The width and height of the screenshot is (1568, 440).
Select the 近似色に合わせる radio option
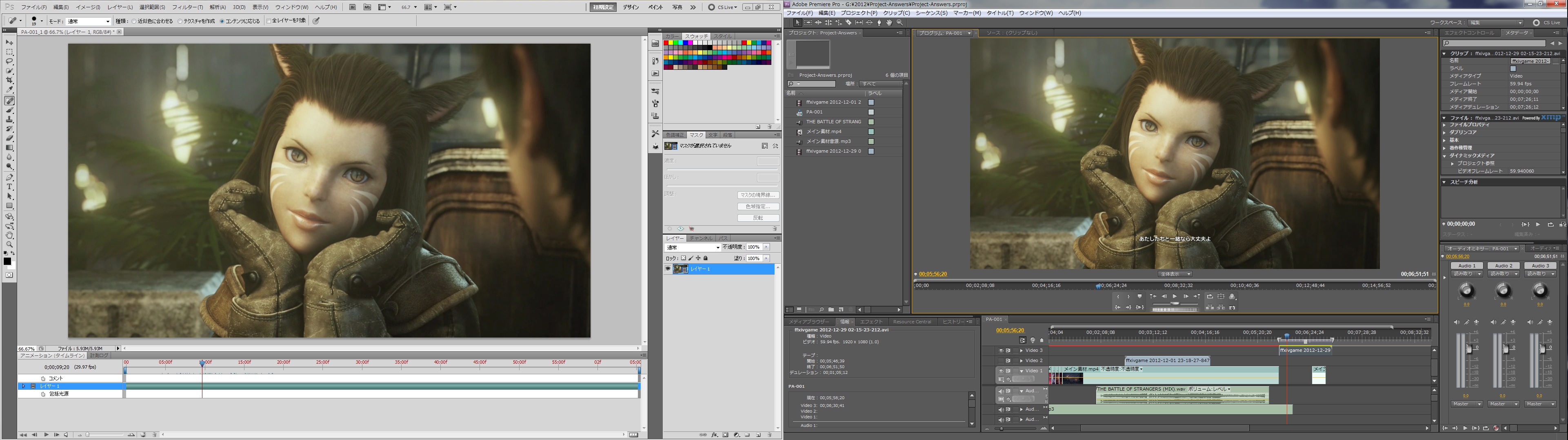[152, 21]
